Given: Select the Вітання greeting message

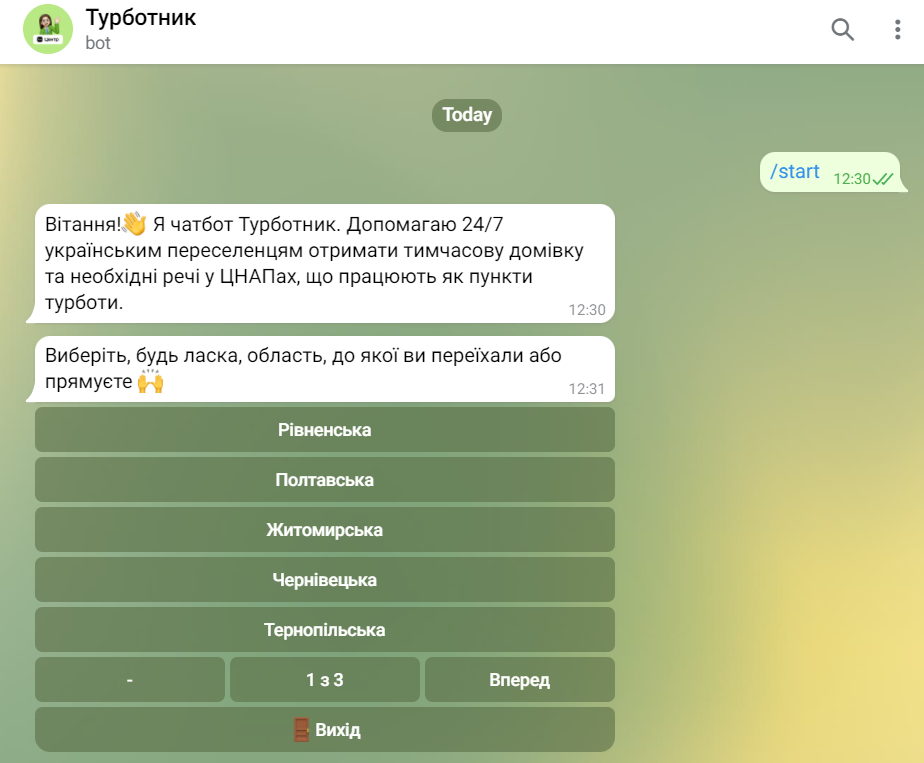Looking at the screenshot, I should click(325, 263).
